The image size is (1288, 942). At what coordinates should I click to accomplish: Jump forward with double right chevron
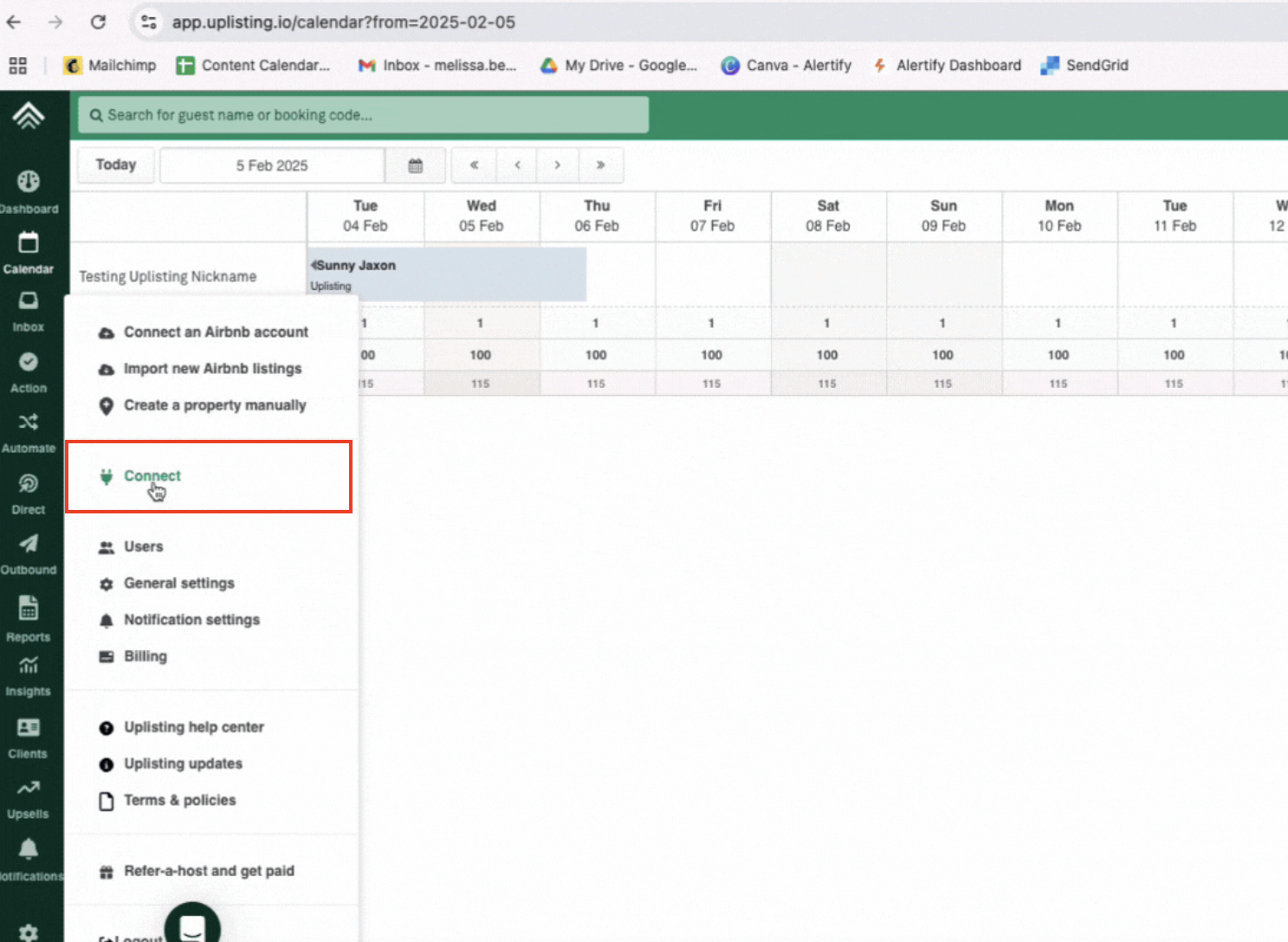(x=600, y=165)
